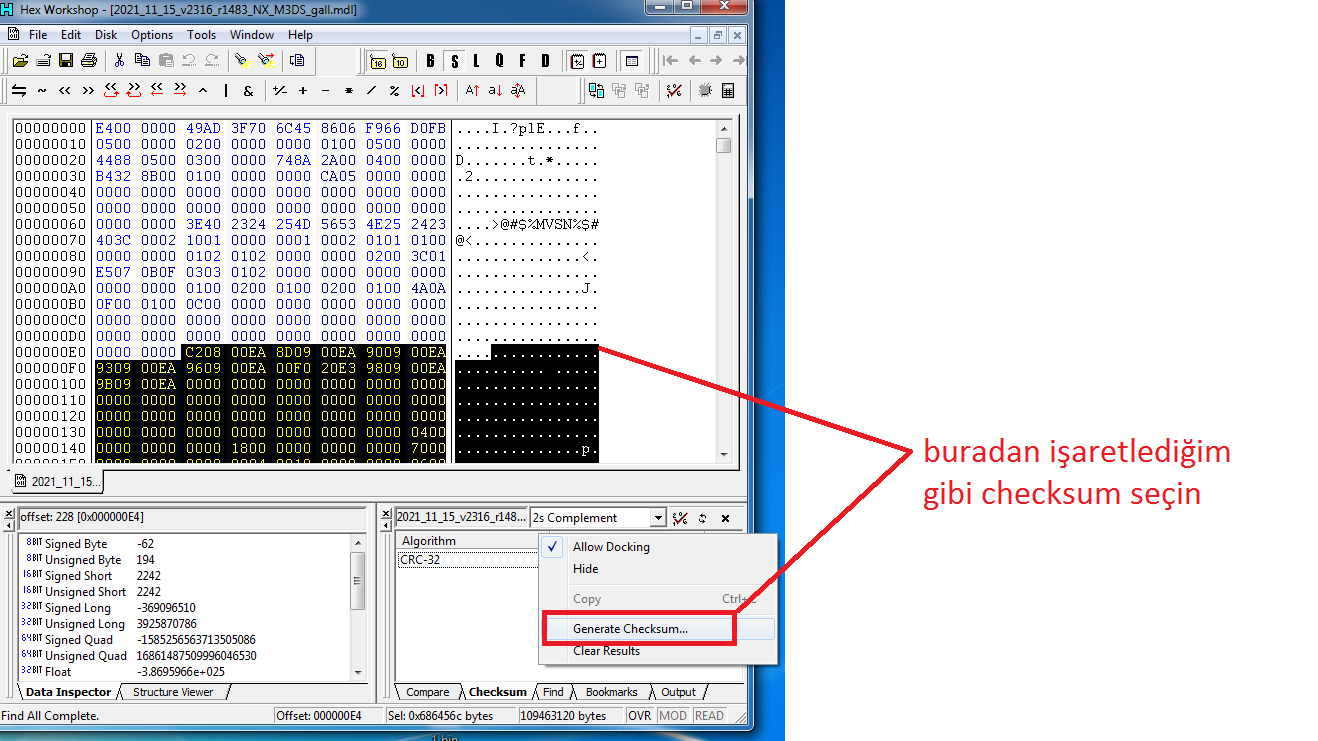Click the lower case (a↓) conversion icon

point(495,90)
